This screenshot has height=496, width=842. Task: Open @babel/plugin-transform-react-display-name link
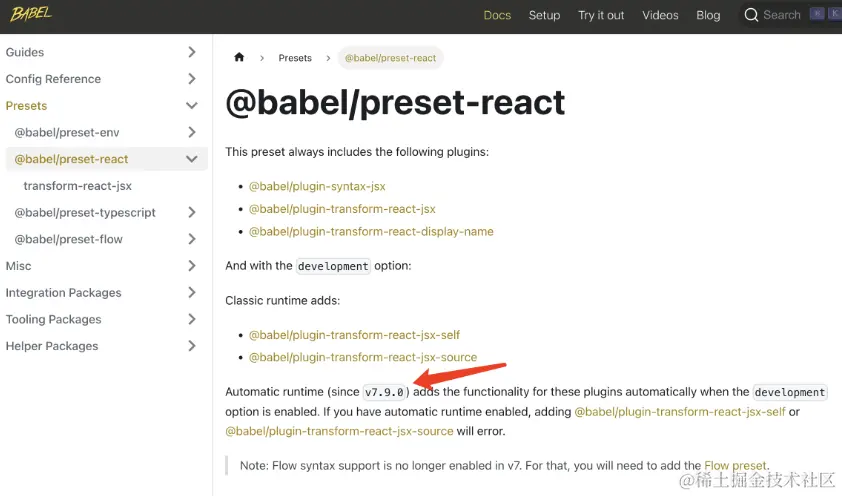[x=371, y=231]
